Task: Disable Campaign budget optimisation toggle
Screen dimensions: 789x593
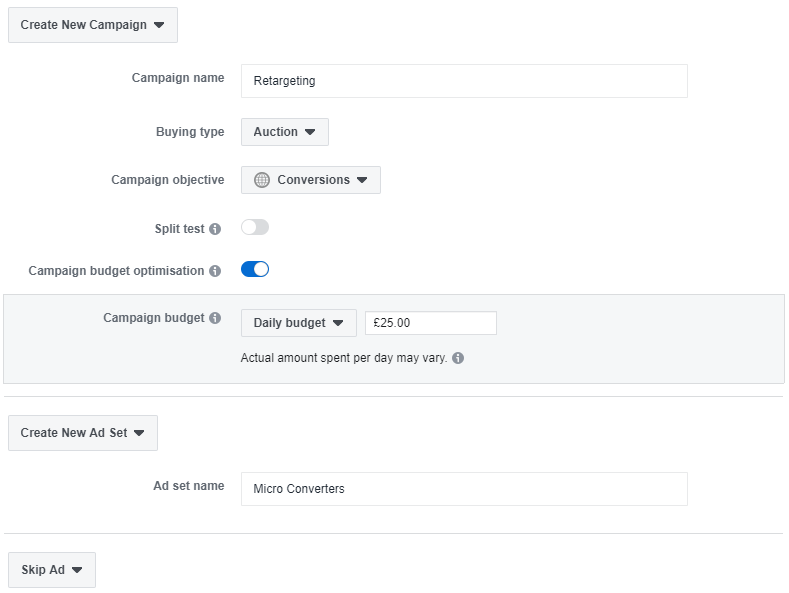Action: tap(255, 269)
